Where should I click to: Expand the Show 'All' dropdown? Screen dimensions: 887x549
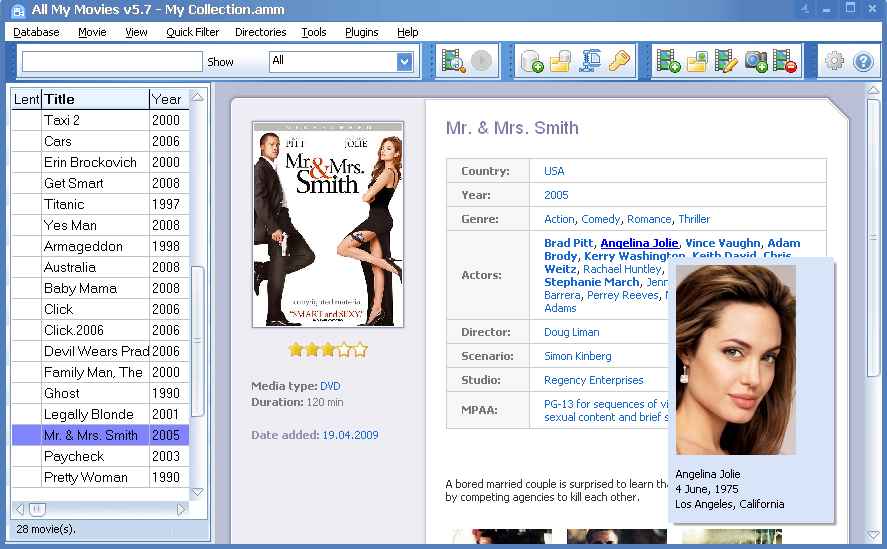[404, 62]
